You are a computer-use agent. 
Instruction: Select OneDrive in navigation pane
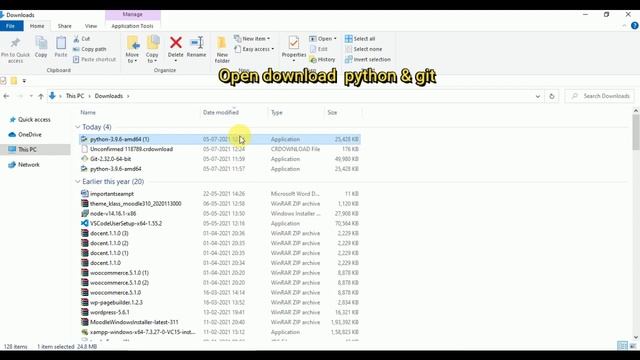coord(30,135)
